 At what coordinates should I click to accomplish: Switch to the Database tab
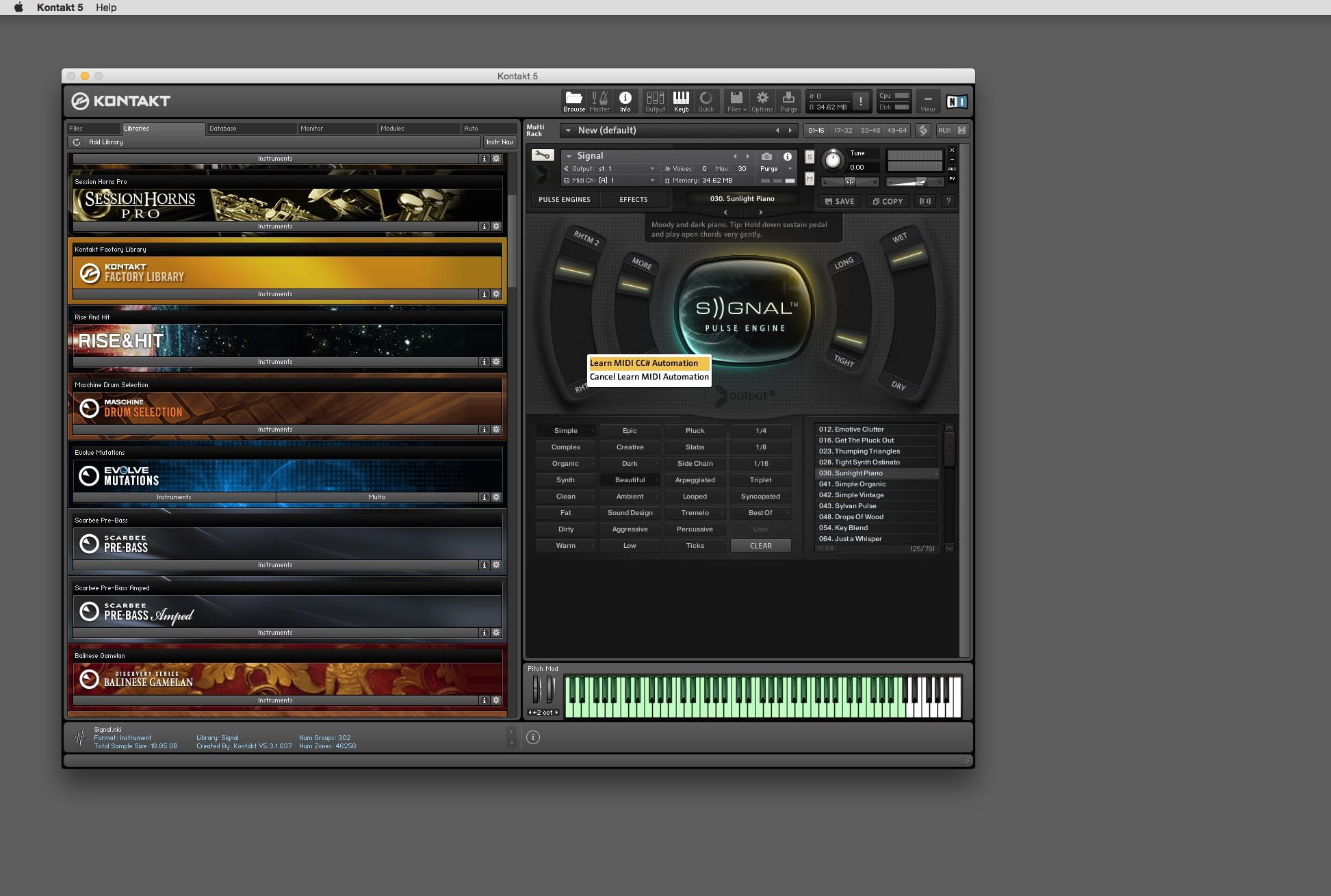pyautogui.click(x=250, y=129)
